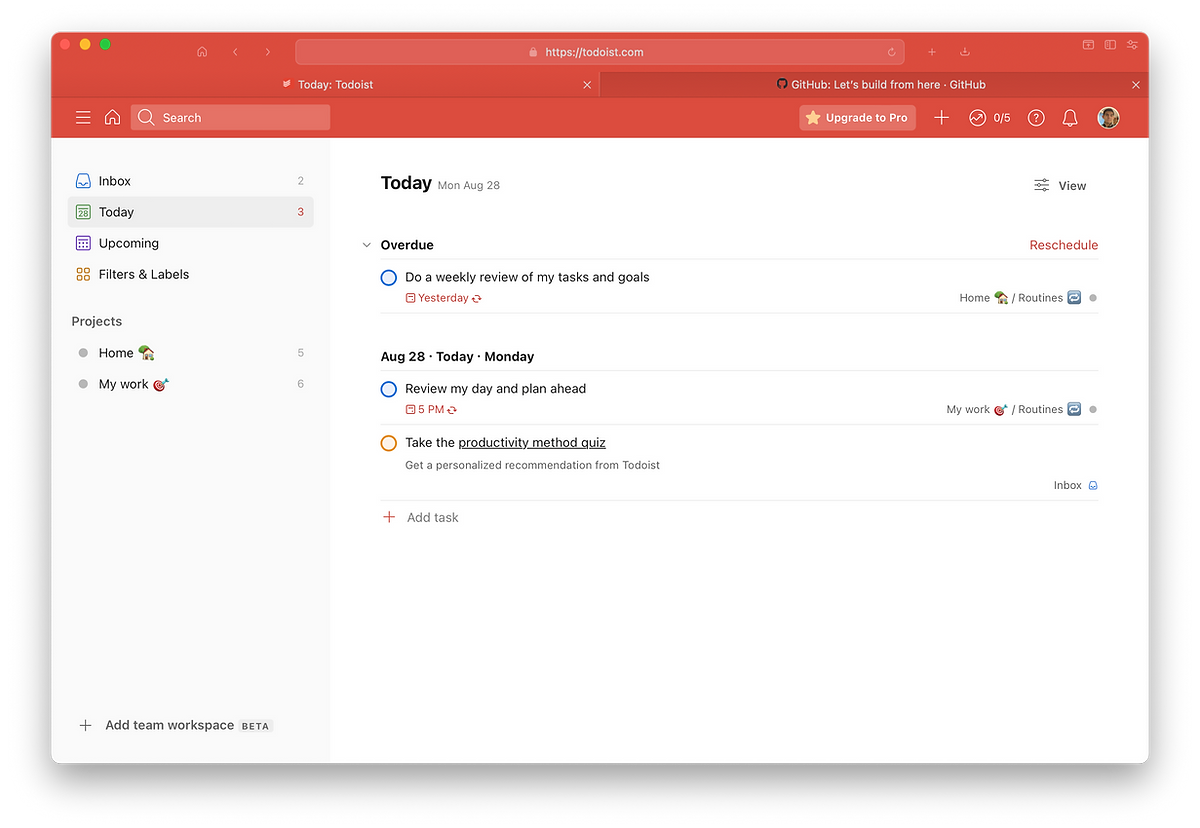Click the browser tab overview icon

(1088, 45)
